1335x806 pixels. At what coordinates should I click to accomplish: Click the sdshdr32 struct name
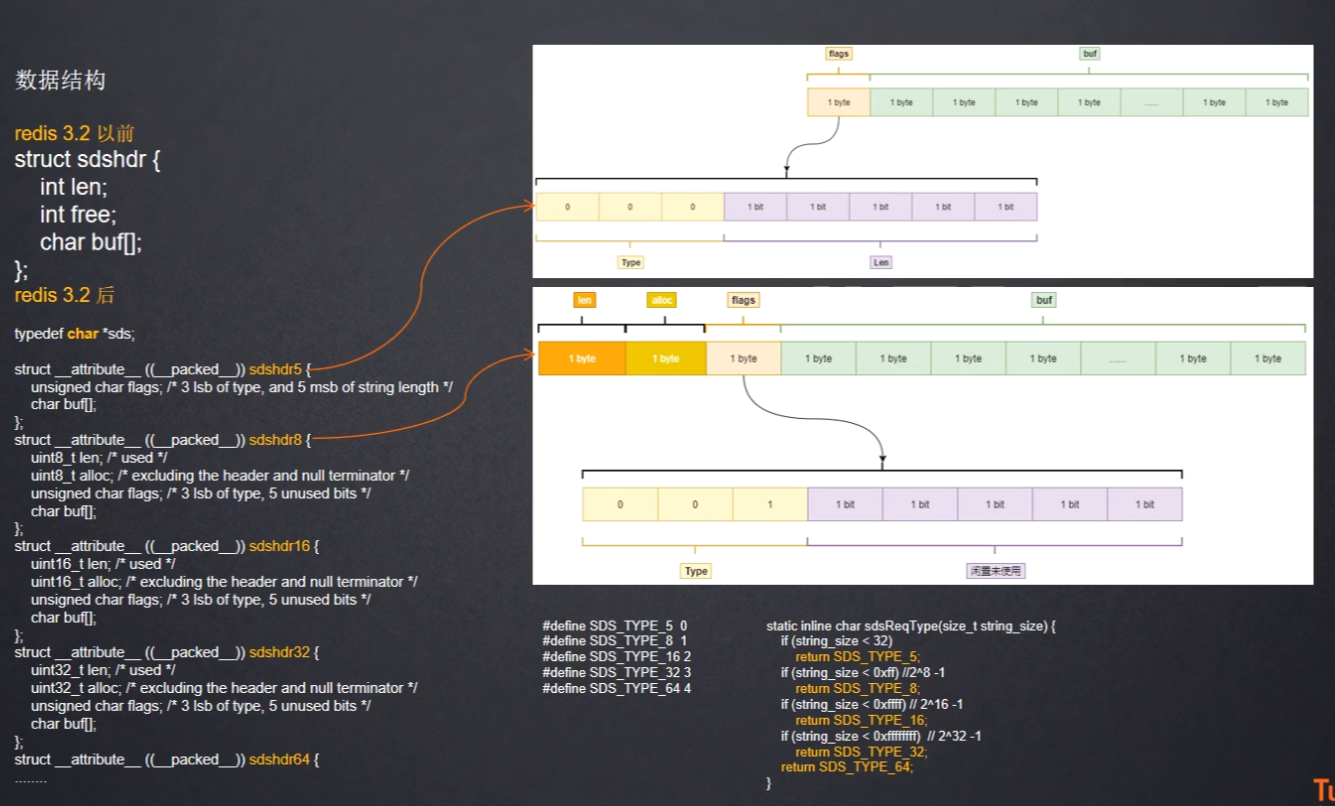tap(279, 652)
